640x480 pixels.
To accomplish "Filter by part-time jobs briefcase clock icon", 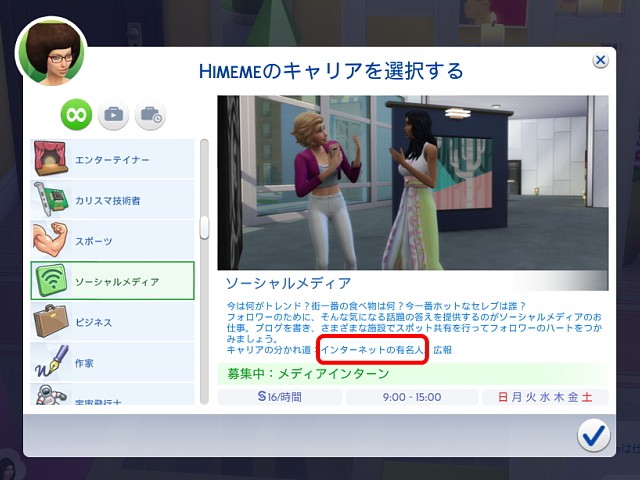I will click(x=151, y=115).
